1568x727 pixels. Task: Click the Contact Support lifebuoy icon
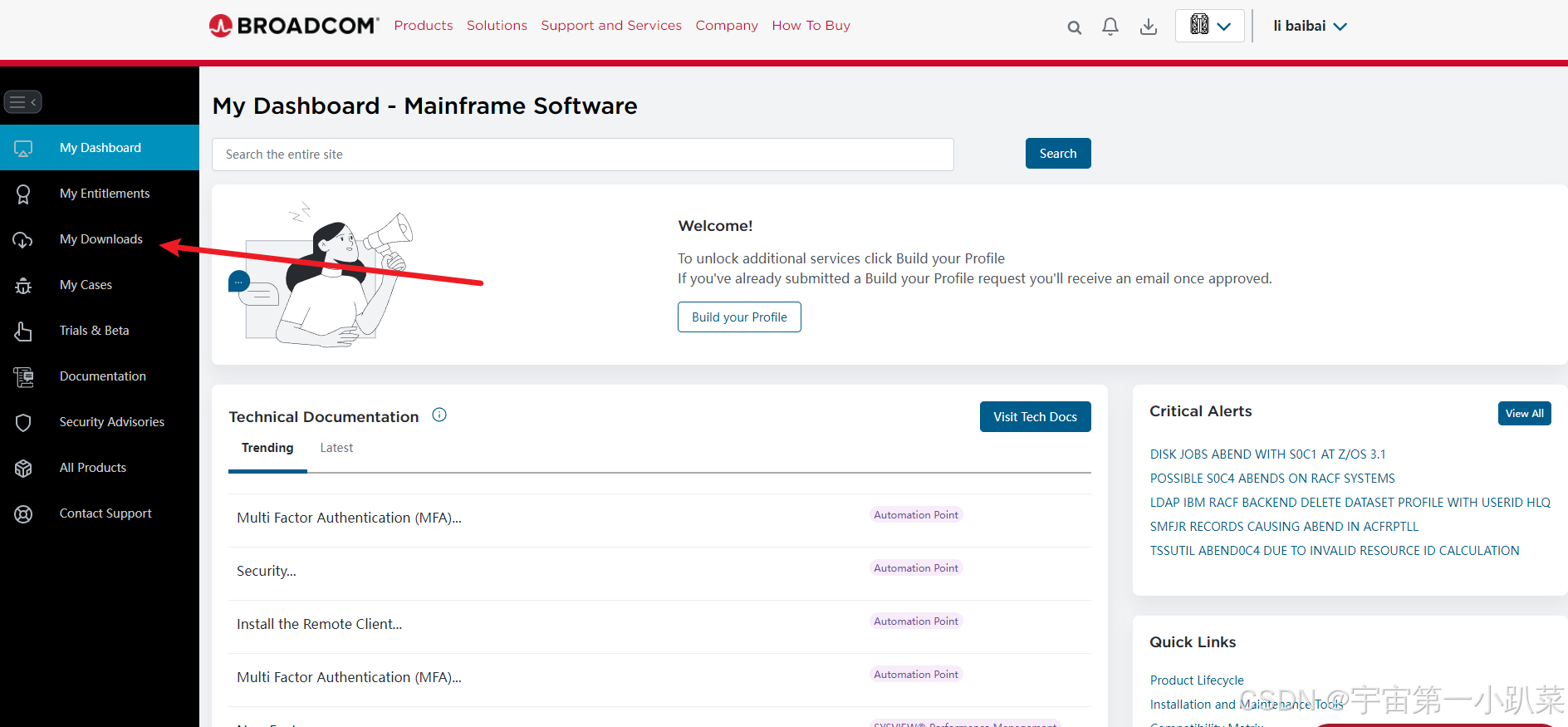click(x=23, y=514)
